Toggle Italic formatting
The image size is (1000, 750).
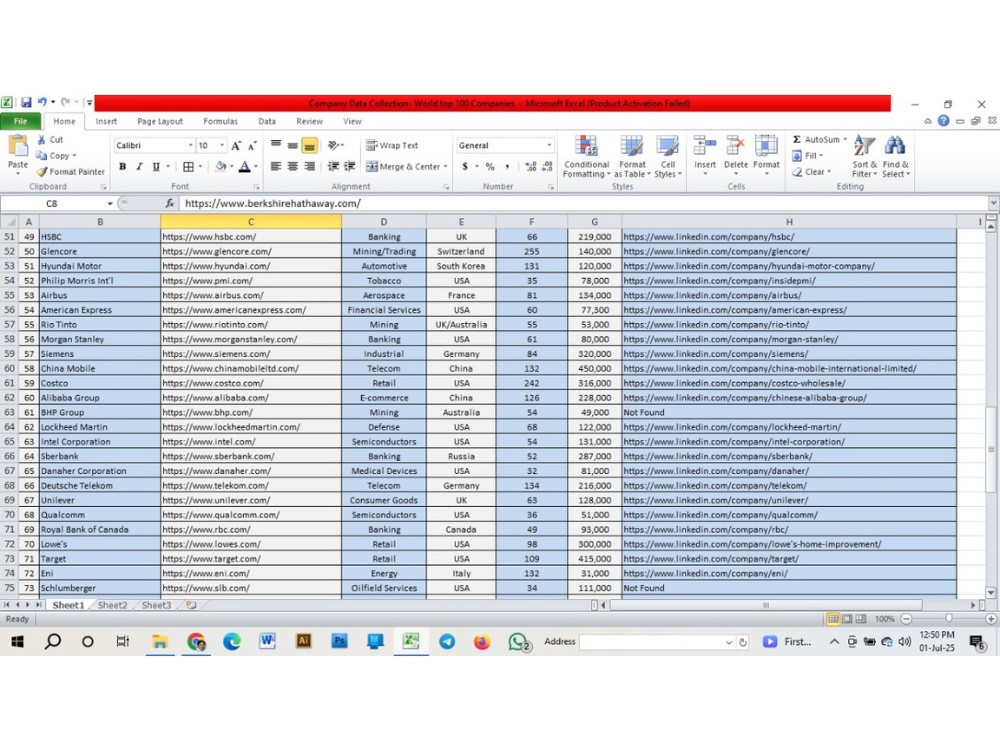139,166
